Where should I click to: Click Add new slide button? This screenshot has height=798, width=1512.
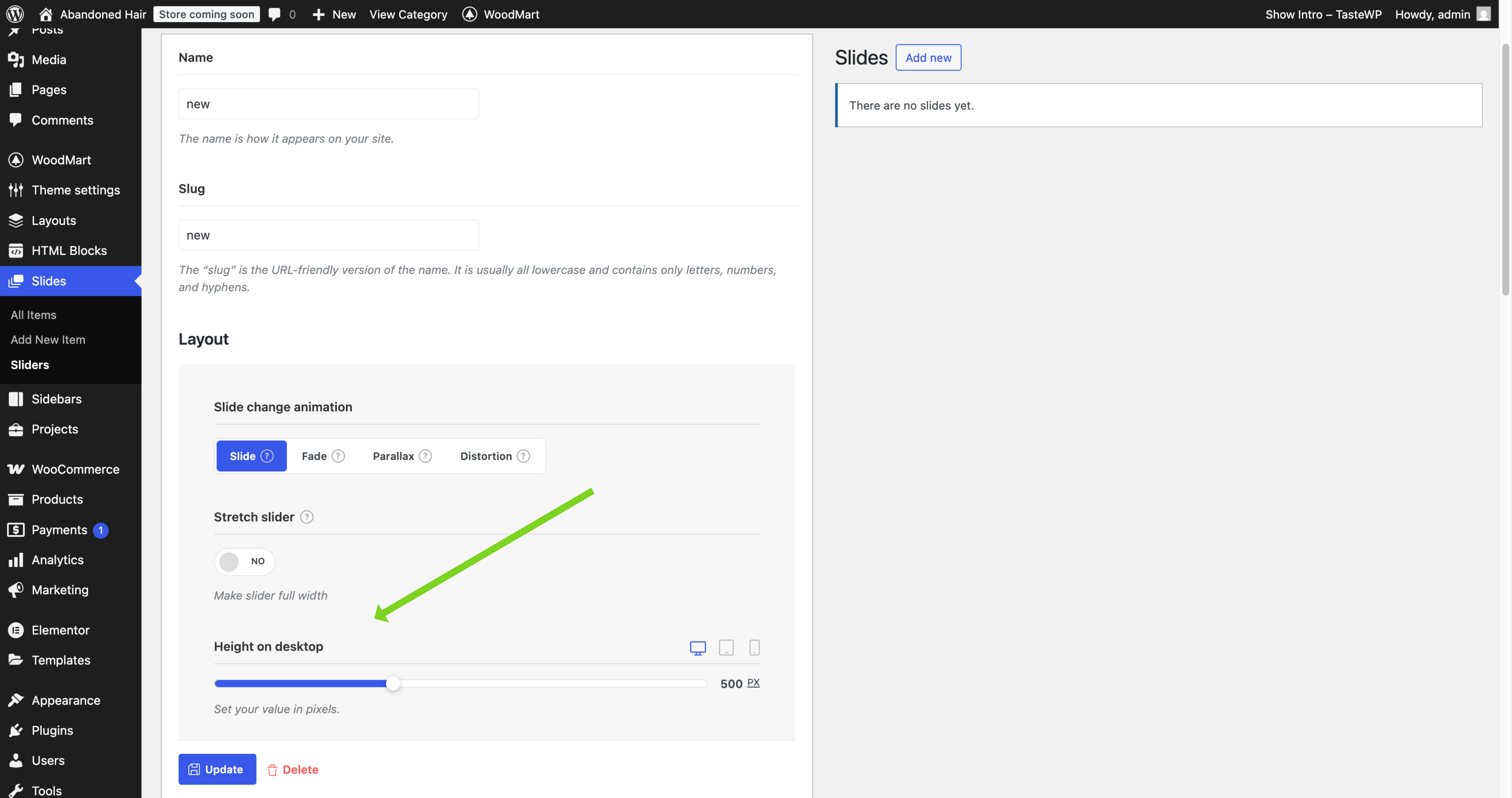point(928,57)
